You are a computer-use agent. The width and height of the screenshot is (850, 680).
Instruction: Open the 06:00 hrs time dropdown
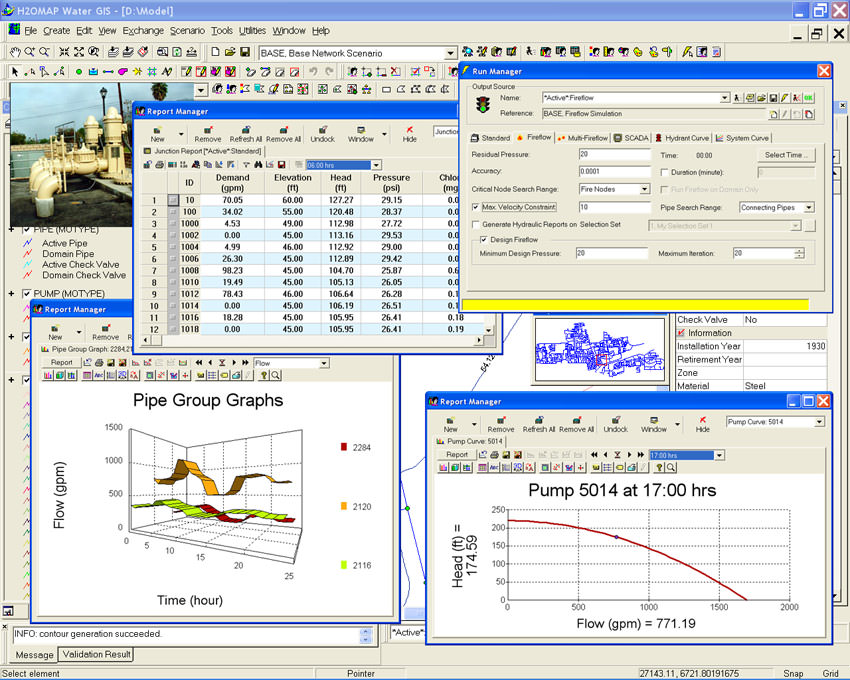click(x=376, y=165)
